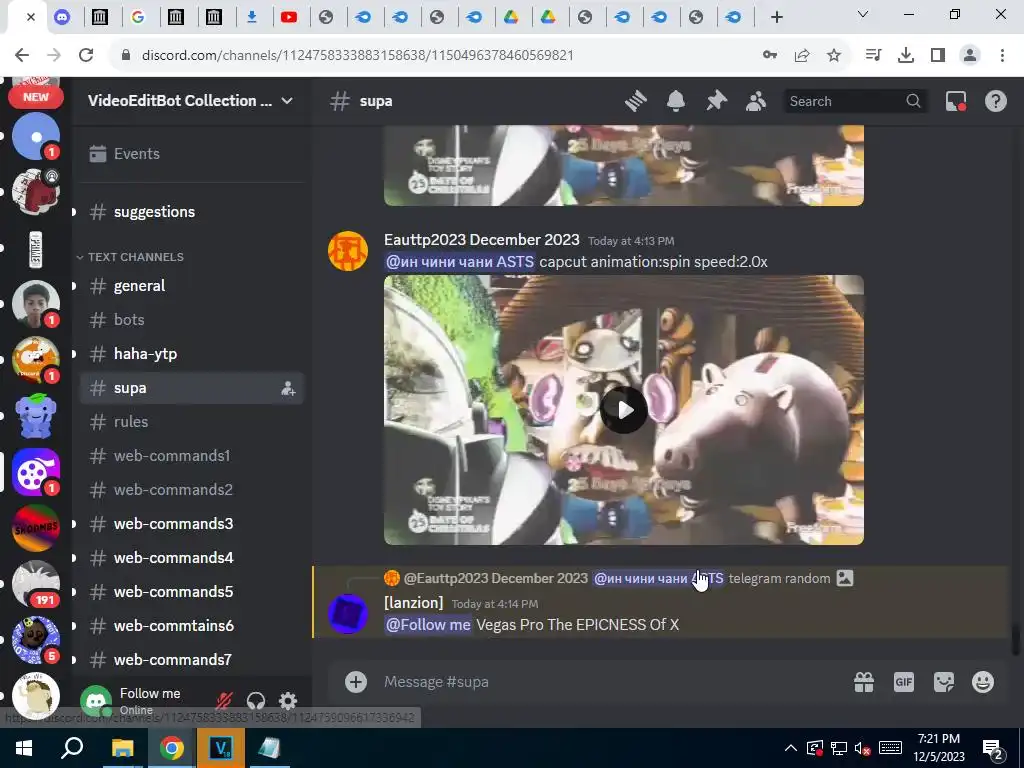Focus the Discord Search field
This screenshot has height=768, width=1024.
[x=854, y=101]
